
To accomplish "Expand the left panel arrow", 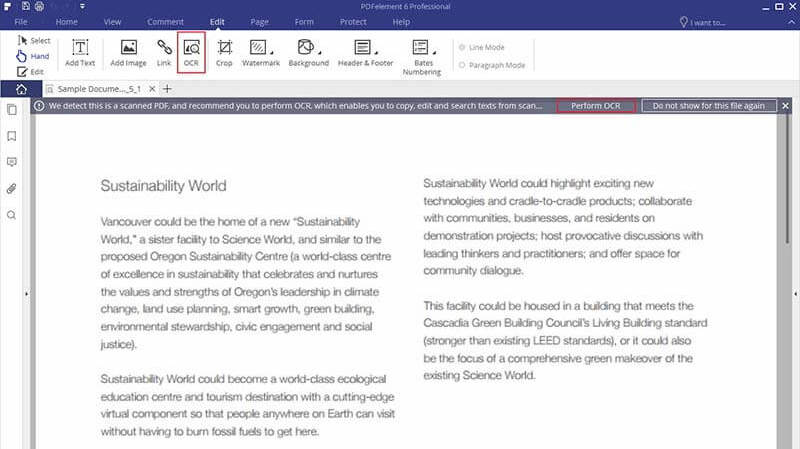I will pyautogui.click(x=27, y=294).
